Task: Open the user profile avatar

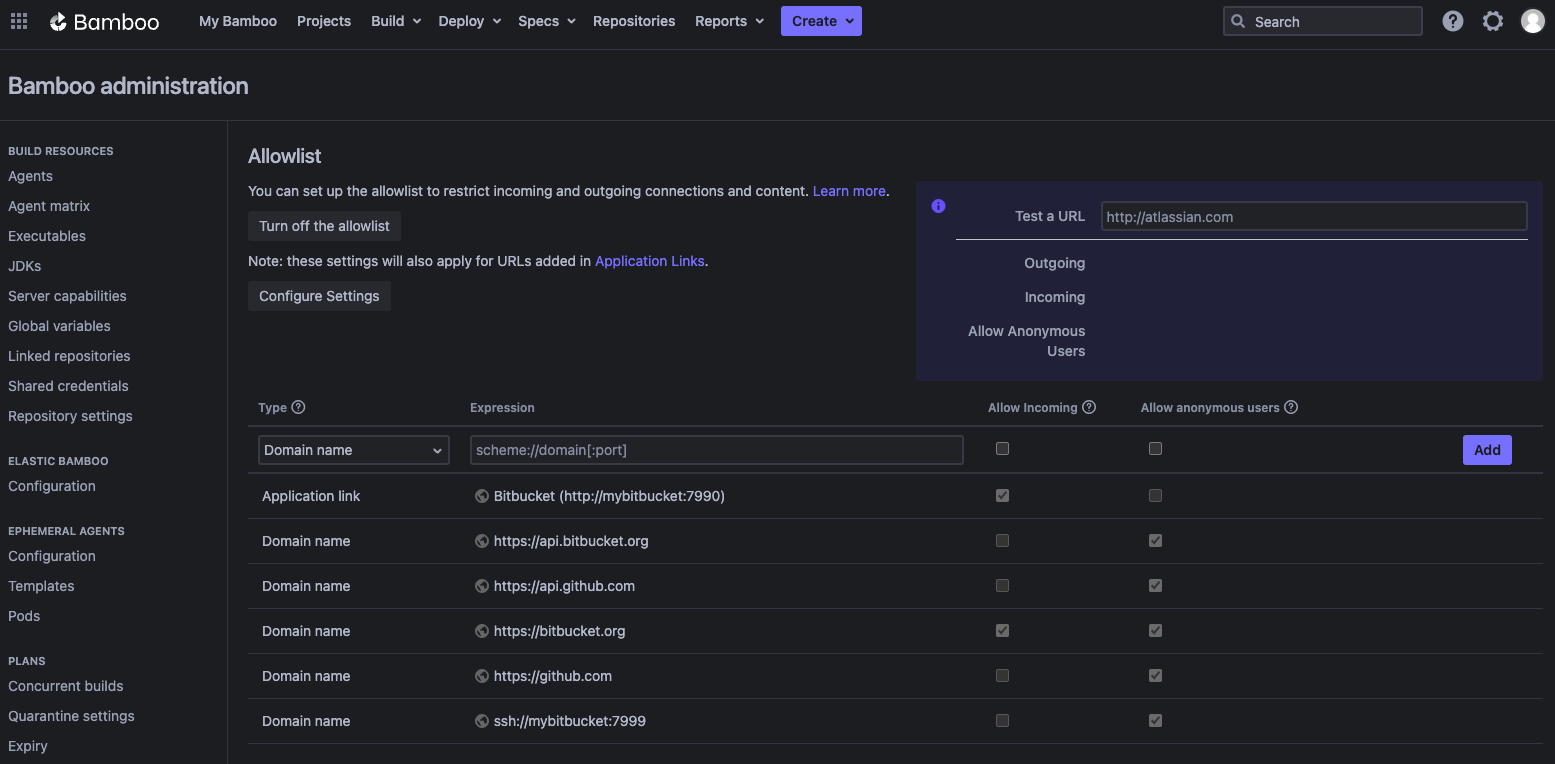Action: coord(1533,21)
